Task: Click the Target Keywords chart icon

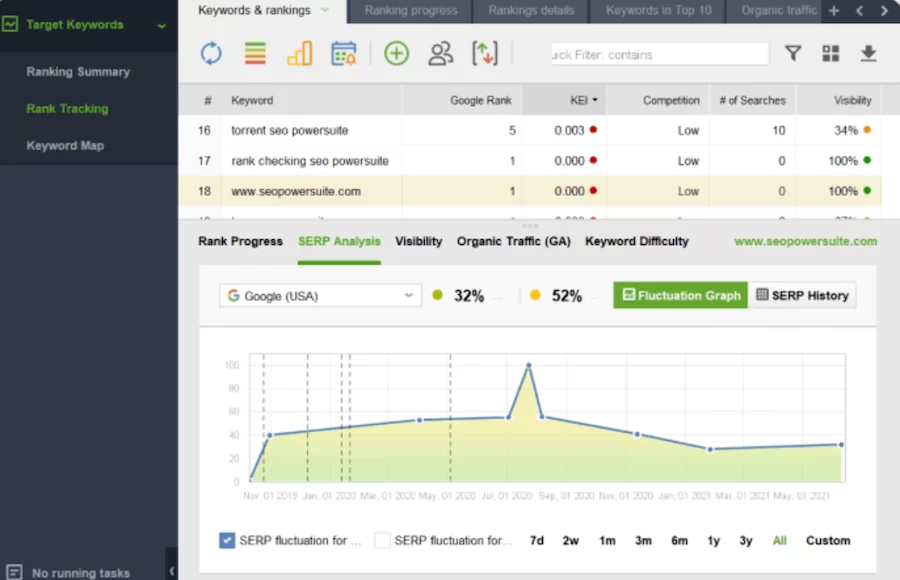Action: coord(10,24)
